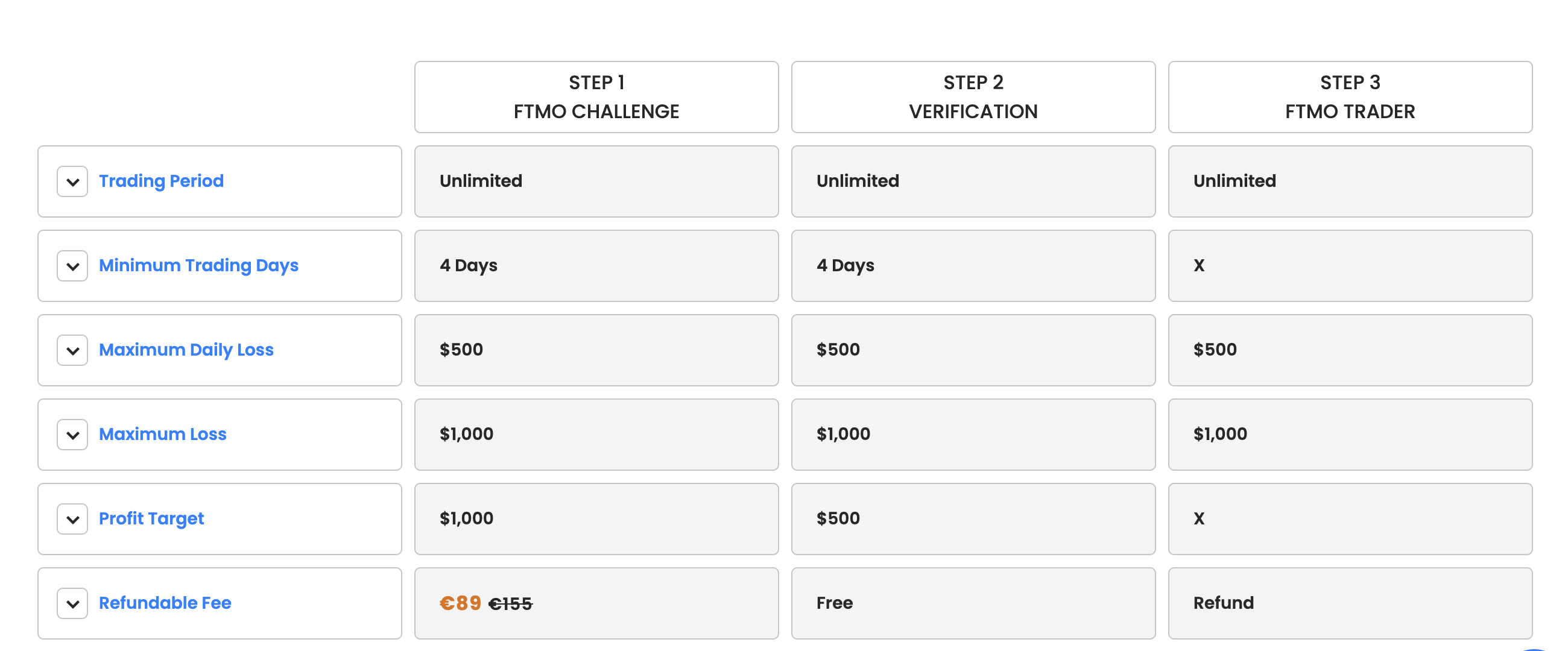
Task: Open the Refundable Fee link
Action: 165,603
